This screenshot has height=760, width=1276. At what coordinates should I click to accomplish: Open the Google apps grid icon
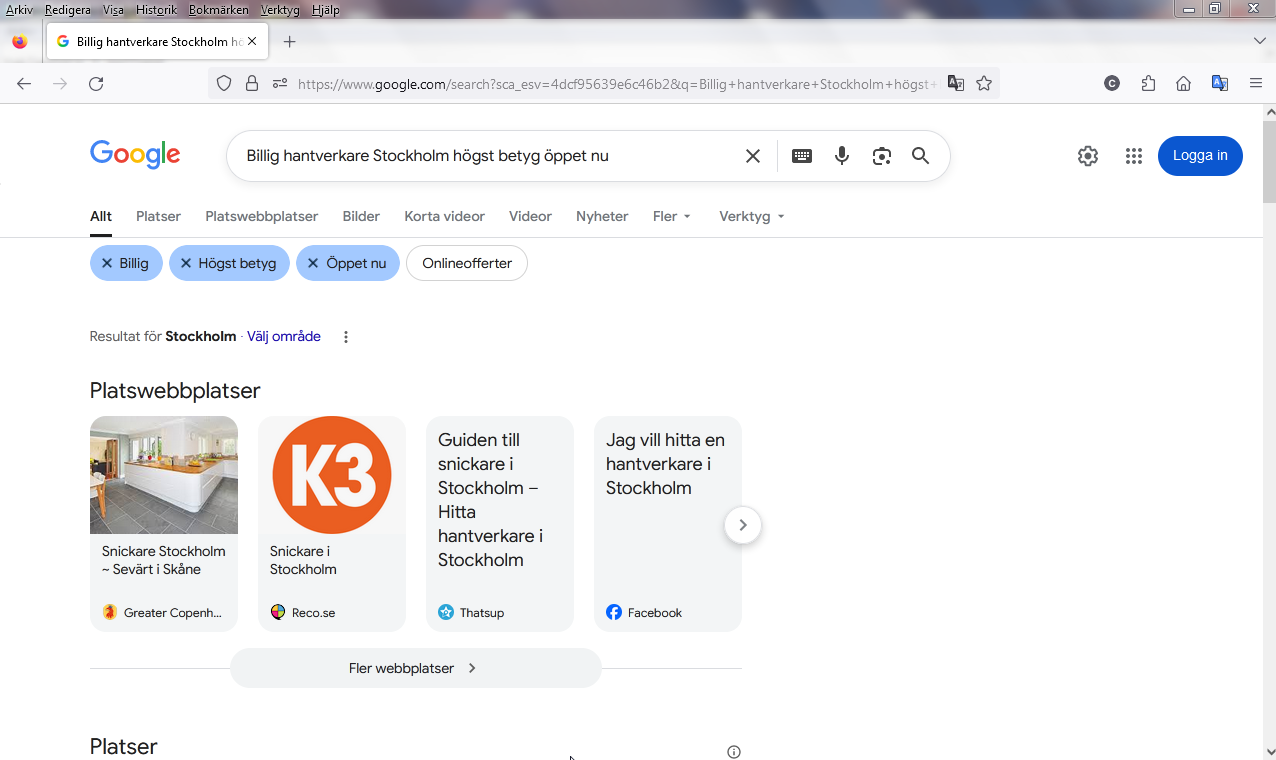pyautogui.click(x=1133, y=156)
